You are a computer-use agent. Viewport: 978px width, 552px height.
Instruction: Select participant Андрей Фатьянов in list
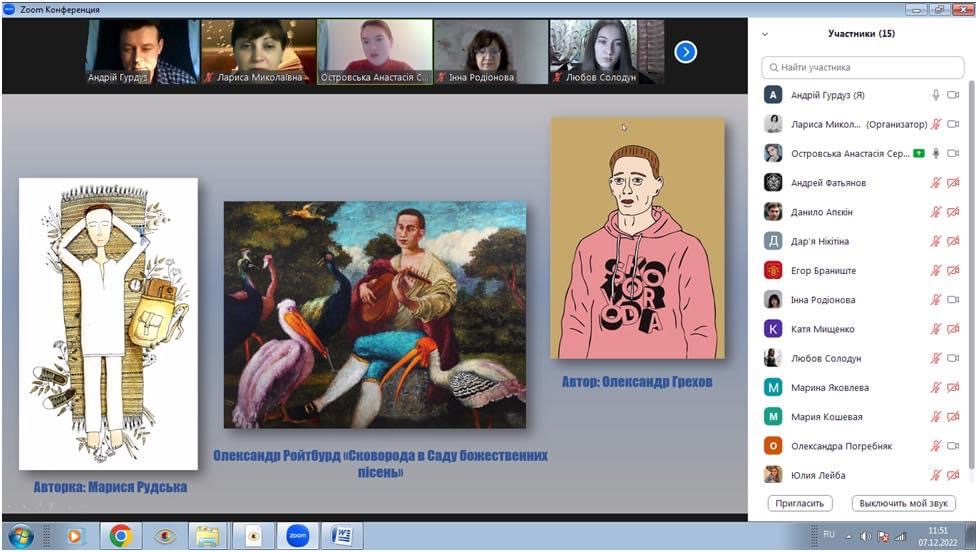863,183
